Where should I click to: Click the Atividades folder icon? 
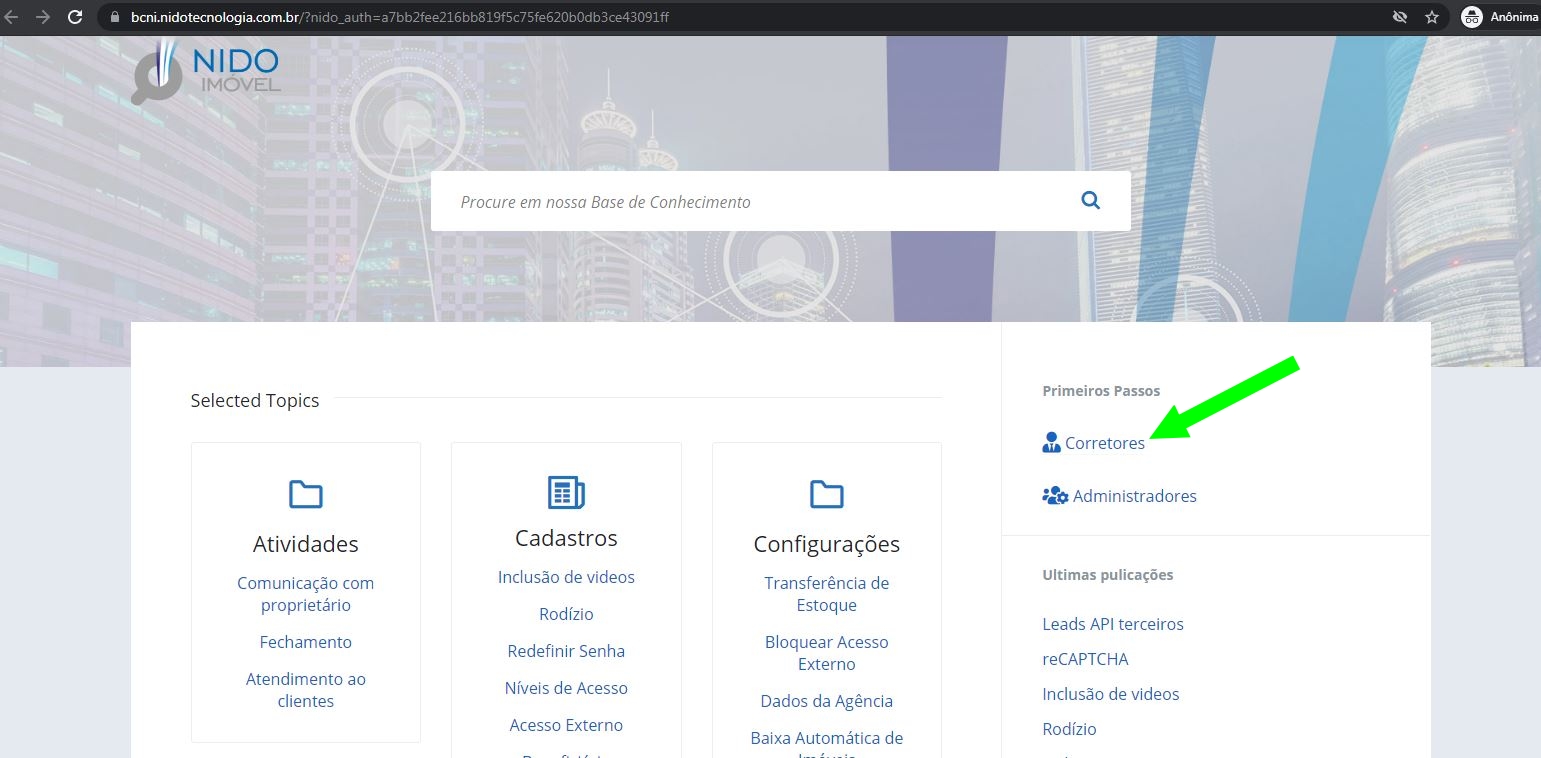(305, 494)
